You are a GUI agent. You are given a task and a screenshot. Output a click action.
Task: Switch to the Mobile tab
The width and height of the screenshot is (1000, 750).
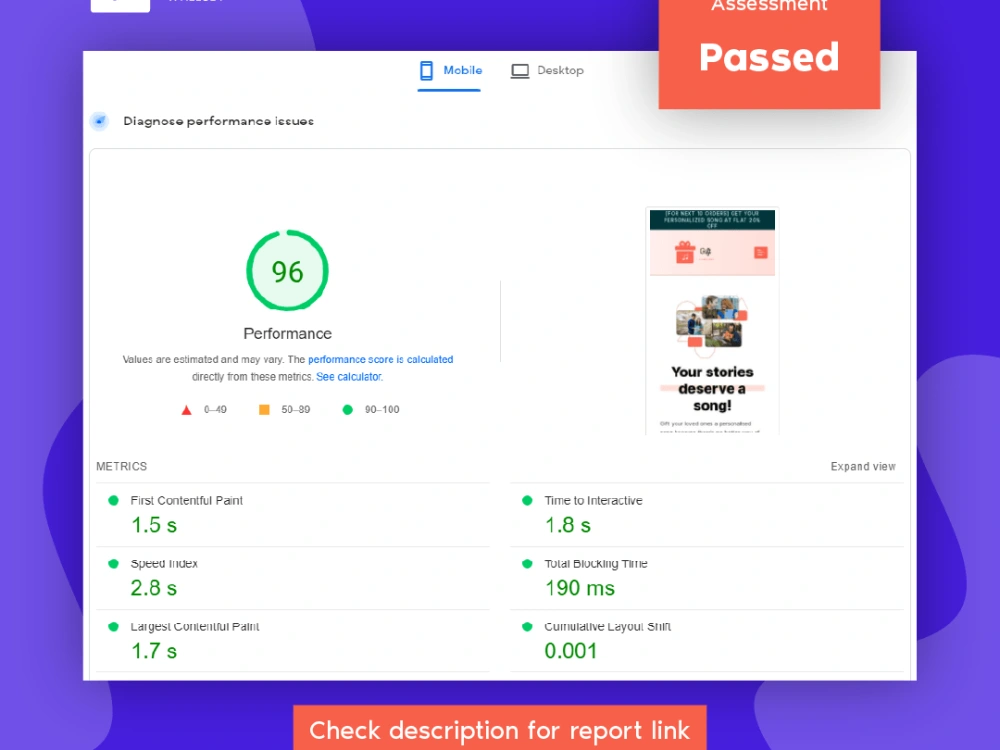pos(450,71)
